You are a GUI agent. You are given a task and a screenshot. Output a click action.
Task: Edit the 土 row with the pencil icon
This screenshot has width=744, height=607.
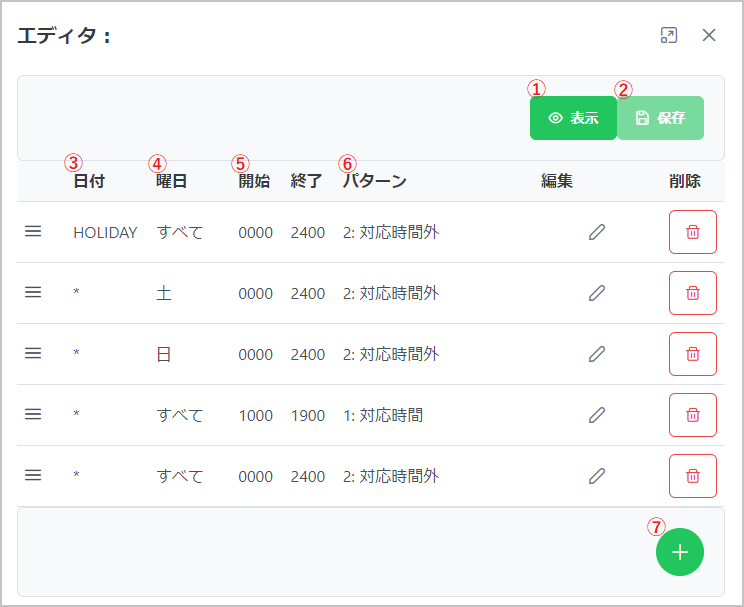(597, 293)
